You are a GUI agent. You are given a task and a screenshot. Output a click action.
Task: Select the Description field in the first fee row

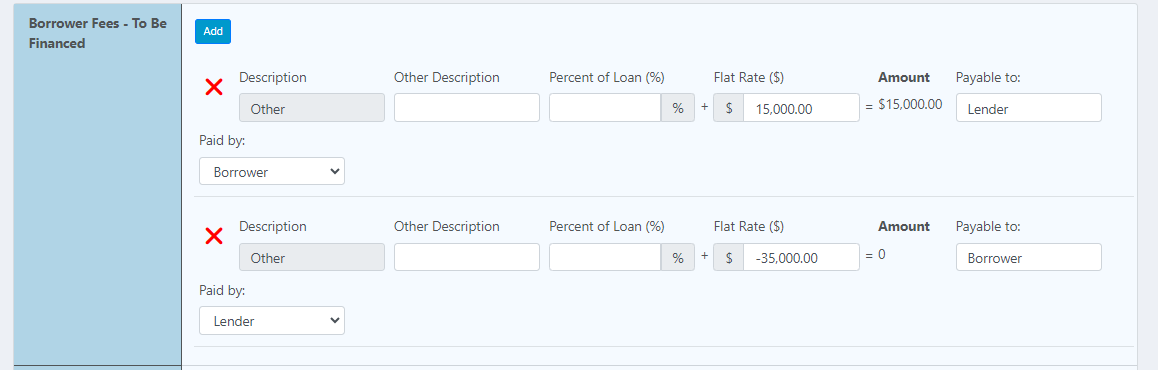pyautogui.click(x=312, y=108)
